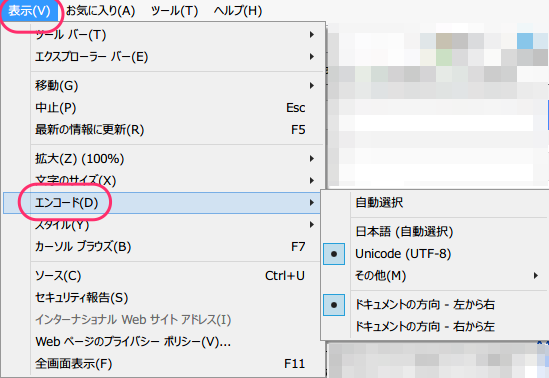Open the ツール(T) menu

174,10
